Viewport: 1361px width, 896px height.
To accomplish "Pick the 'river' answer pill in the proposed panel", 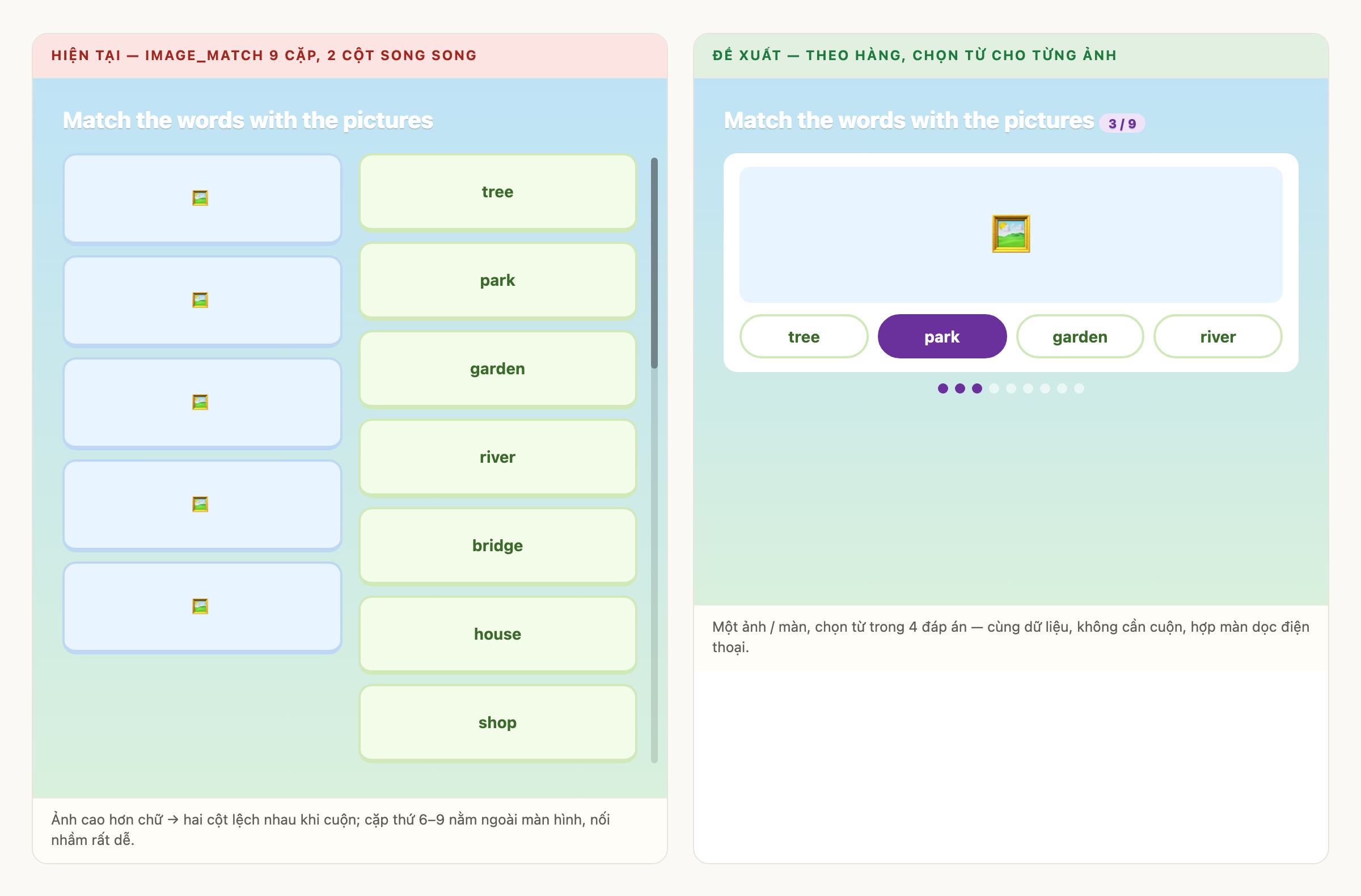I will (1218, 337).
